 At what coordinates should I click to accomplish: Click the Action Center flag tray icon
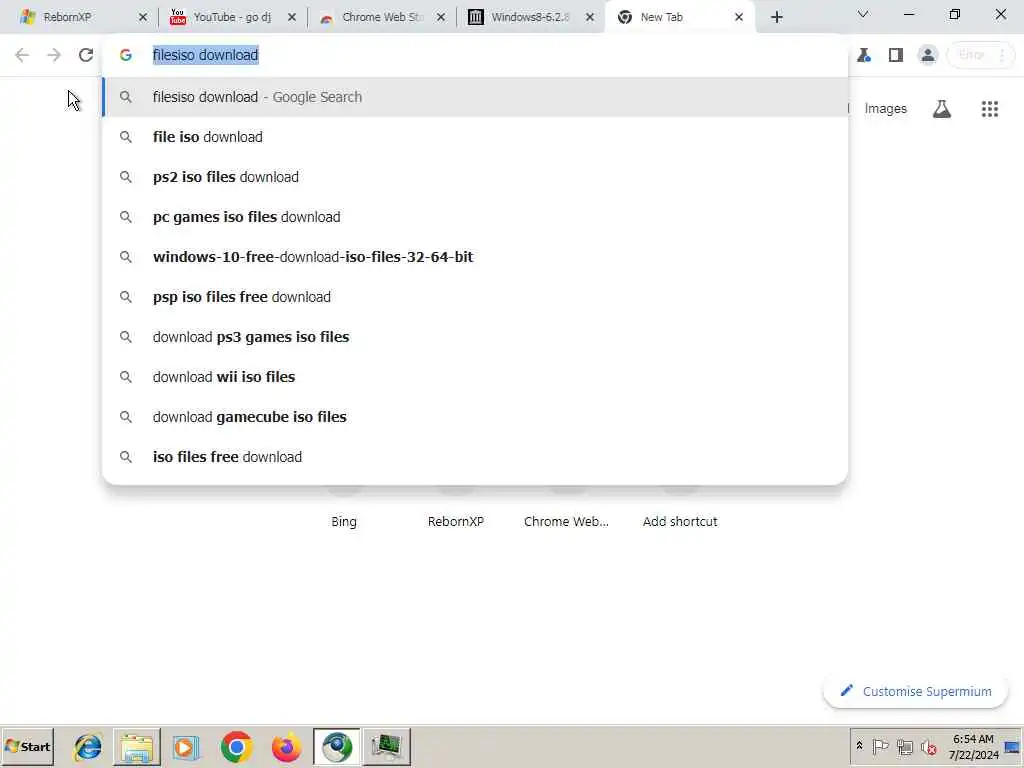click(880, 746)
